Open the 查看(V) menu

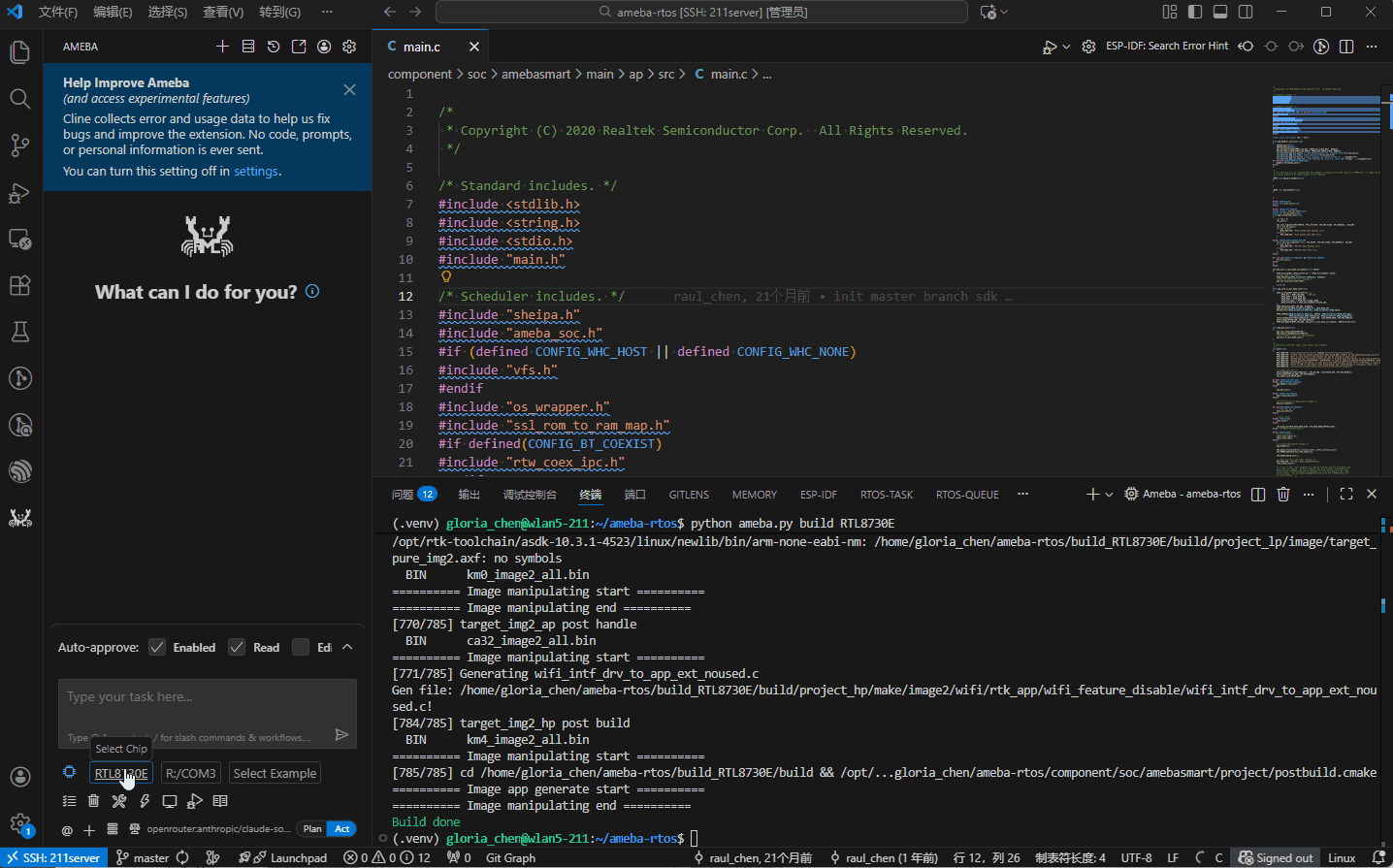[x=223, y=12]
